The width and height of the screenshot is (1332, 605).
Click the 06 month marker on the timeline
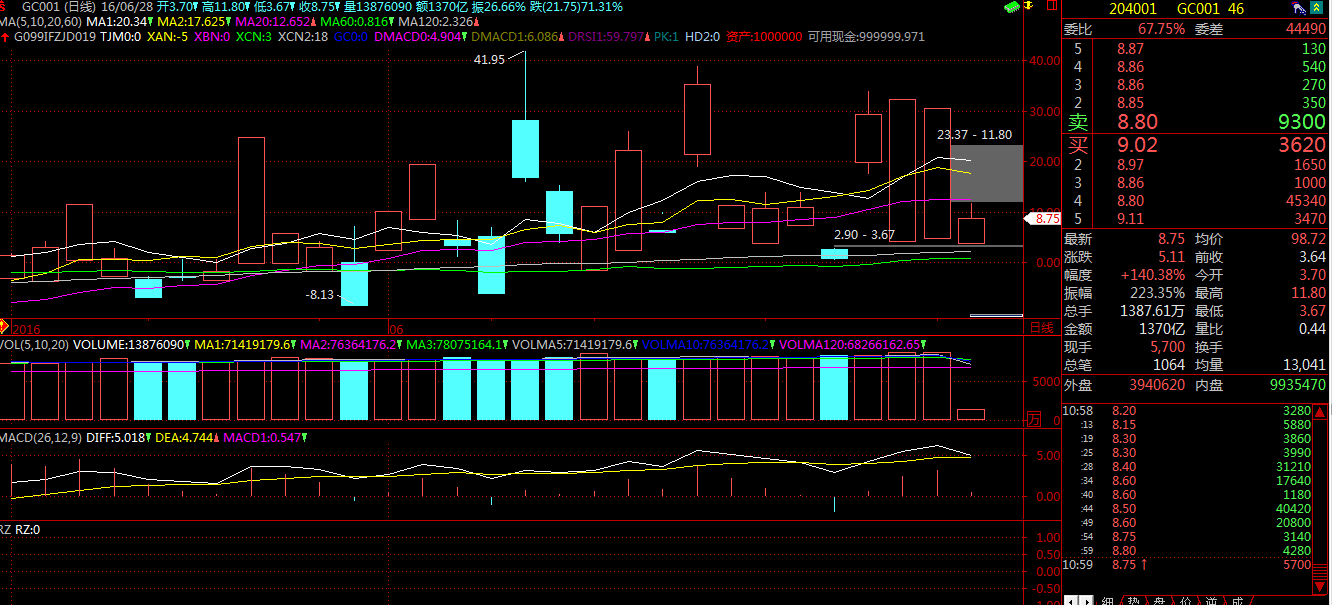click(395, 328)
